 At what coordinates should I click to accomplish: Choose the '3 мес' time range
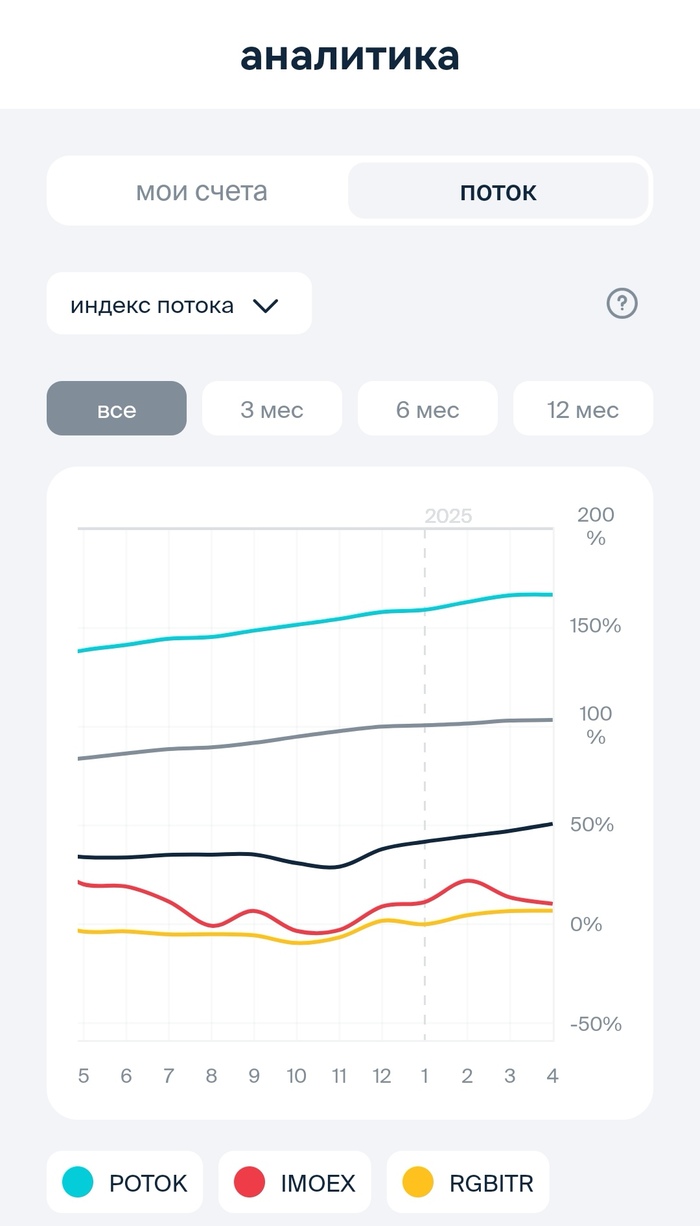click(272, 409)
